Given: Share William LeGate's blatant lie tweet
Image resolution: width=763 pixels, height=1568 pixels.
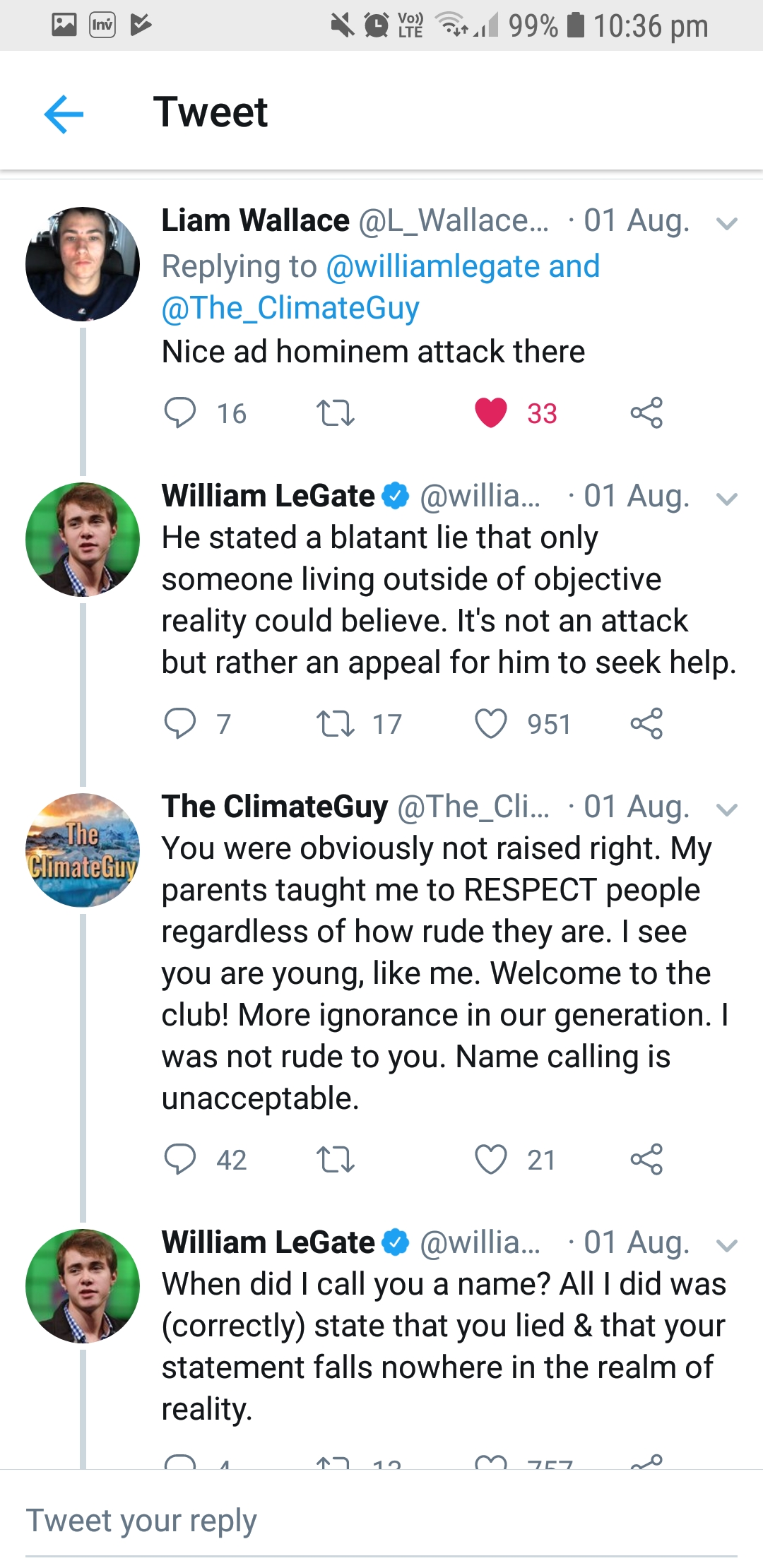Looking at the screenshot, I should pos(646,723).
